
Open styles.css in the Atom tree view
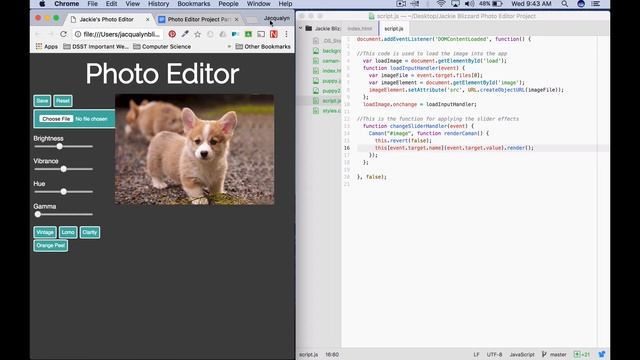pos(327,111)
